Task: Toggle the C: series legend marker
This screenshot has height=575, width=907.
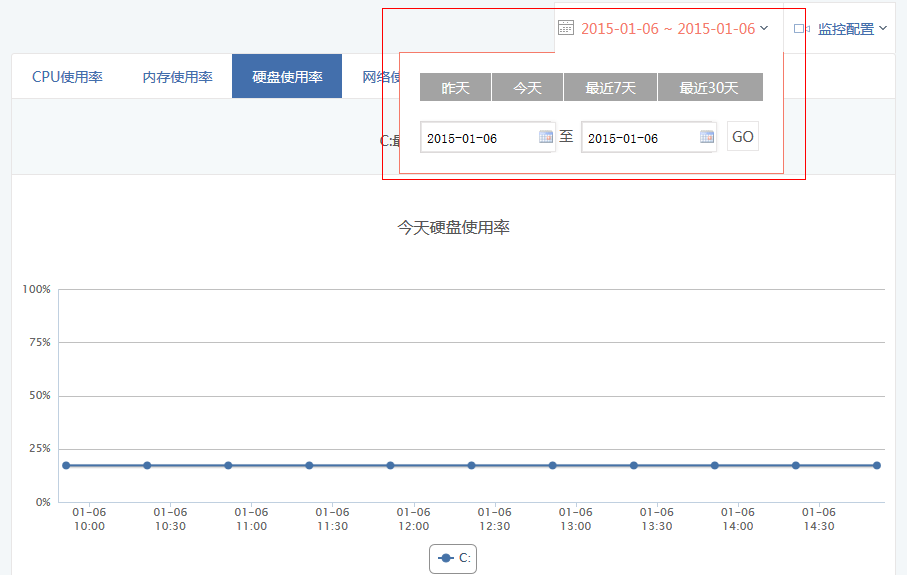Action: (445, 558)
